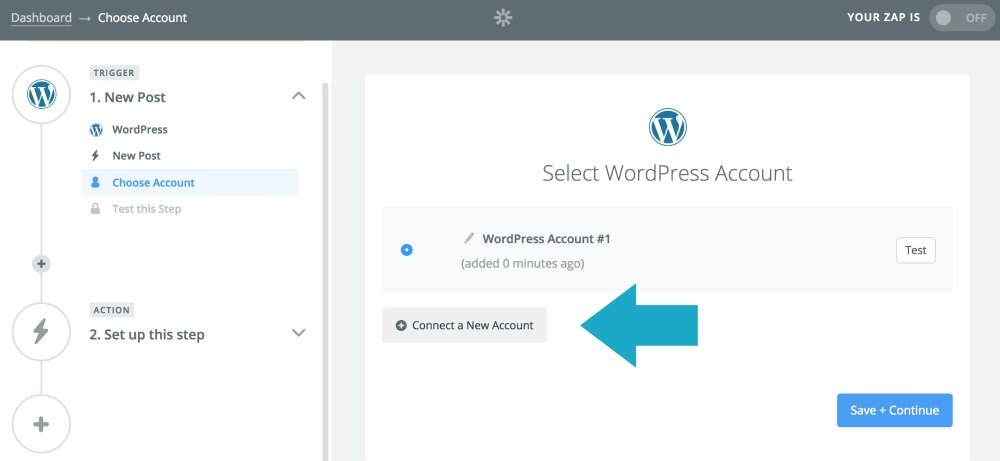Edit account name with the pencil icon
The image size is (1000, 461).
tap(469, 238)
